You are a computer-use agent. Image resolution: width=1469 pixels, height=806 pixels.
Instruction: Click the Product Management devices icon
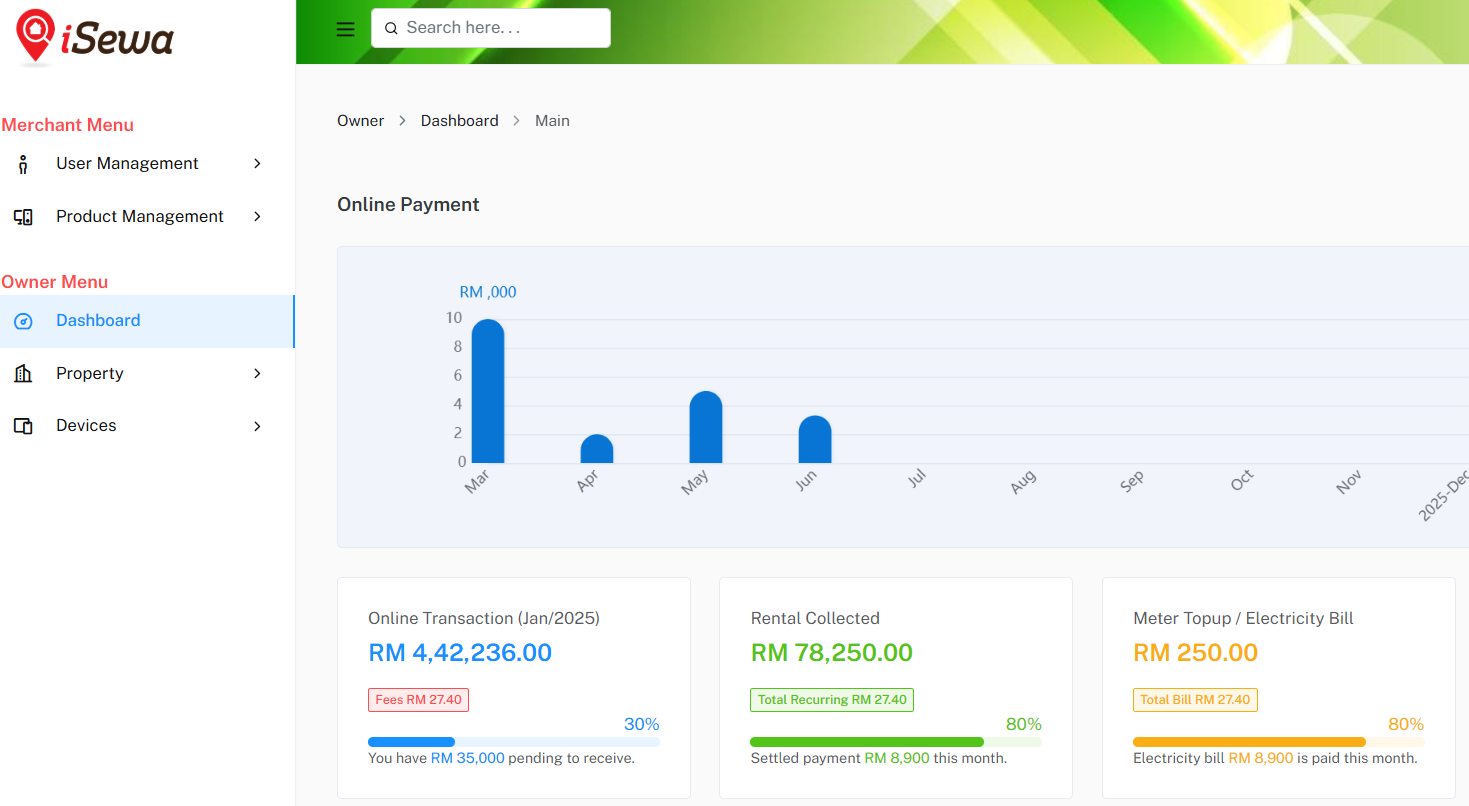click(23, 217)
